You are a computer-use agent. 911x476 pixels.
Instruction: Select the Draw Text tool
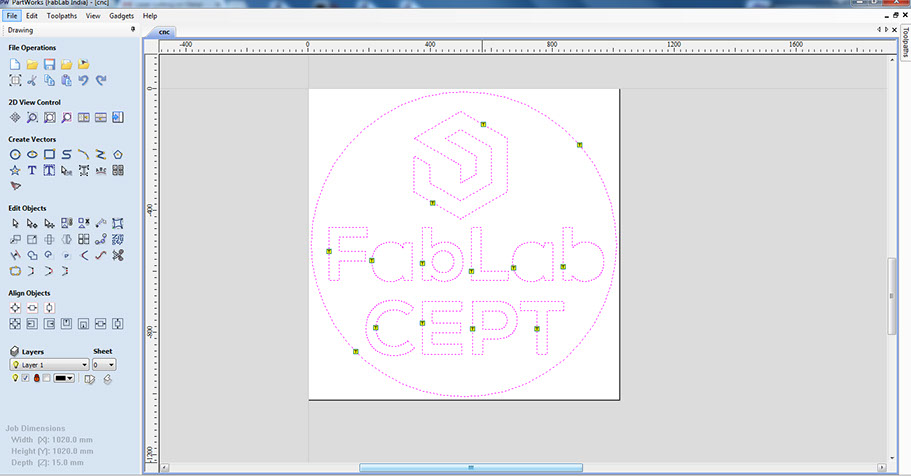click(32, 170)
